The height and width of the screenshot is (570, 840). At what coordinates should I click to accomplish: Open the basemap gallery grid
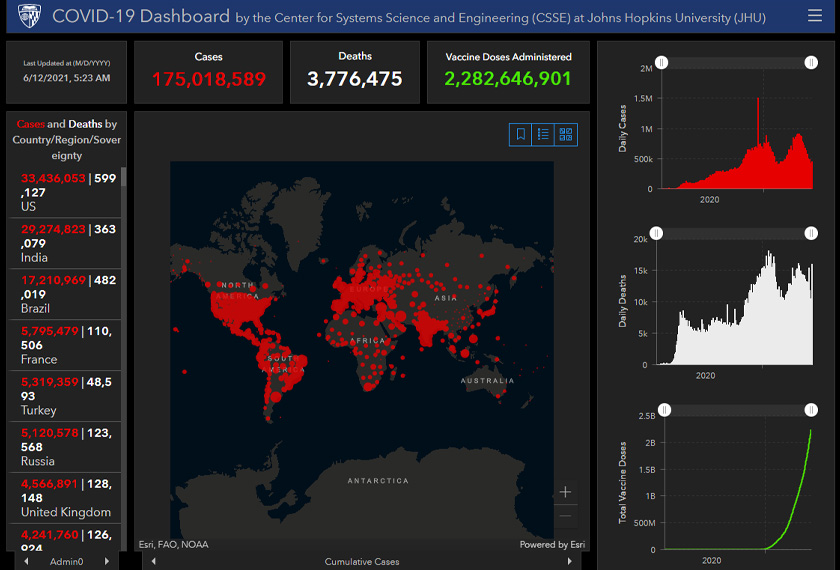[566, 134]
